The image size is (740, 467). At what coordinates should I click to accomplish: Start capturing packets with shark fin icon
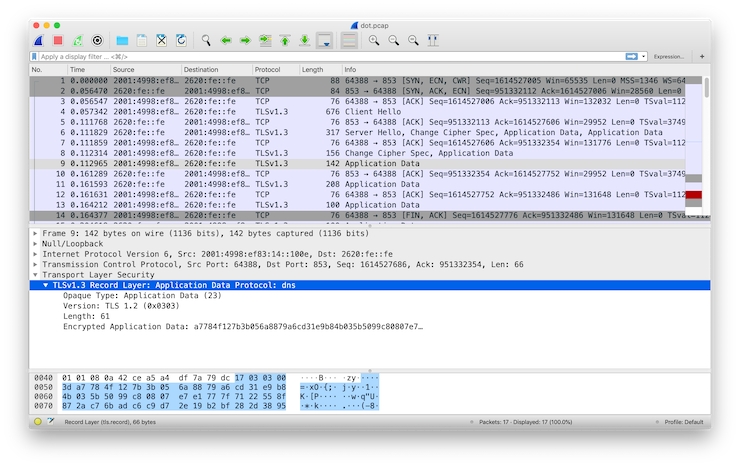39,41
